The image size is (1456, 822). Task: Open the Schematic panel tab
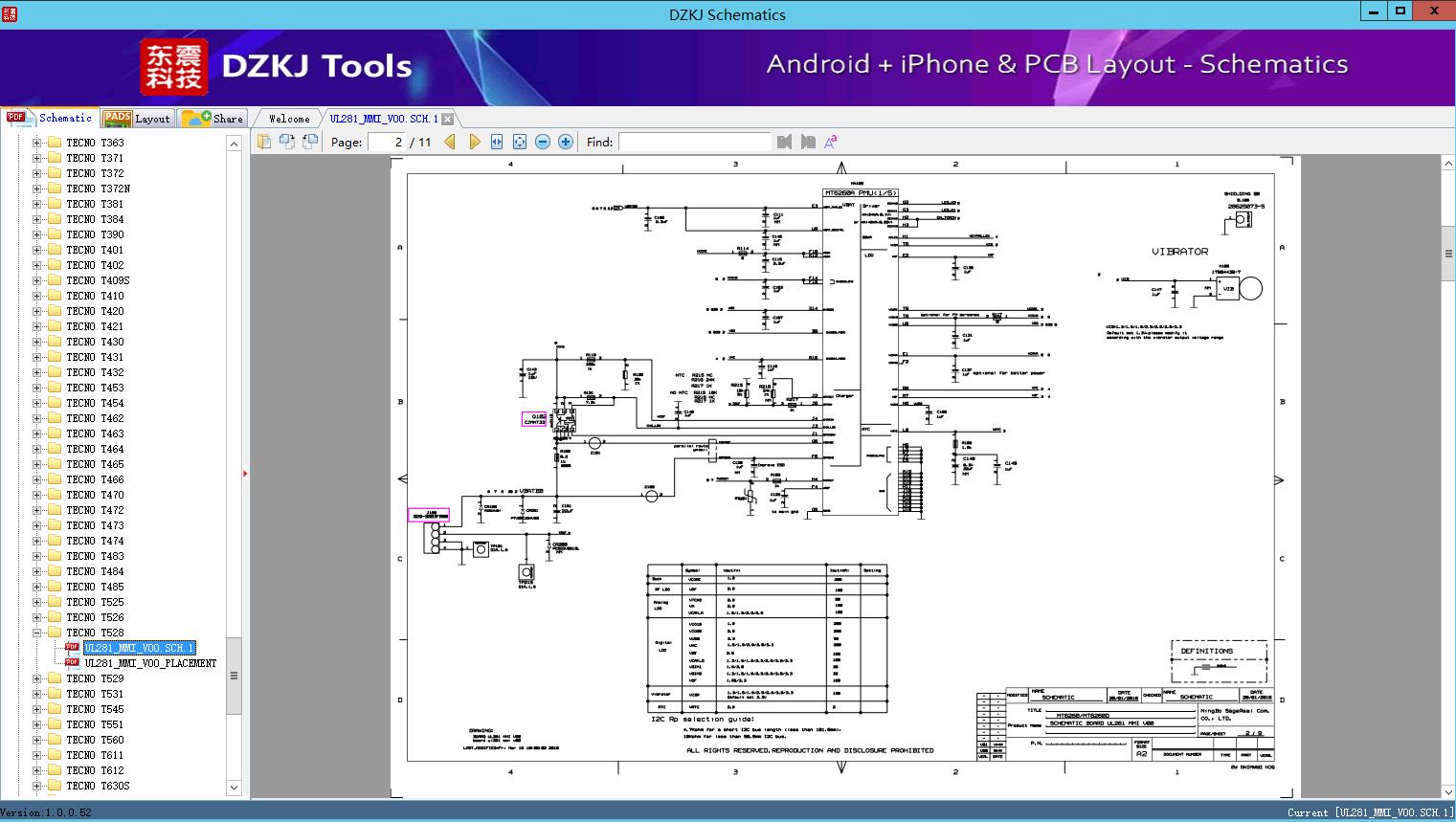pos(50,118)
